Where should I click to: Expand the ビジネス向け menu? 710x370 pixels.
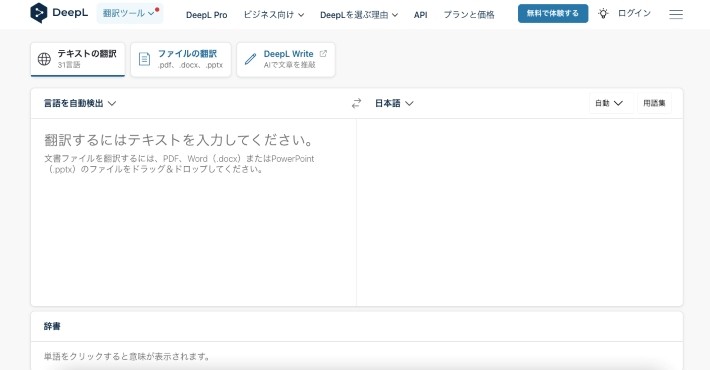(x=274, y=15)
